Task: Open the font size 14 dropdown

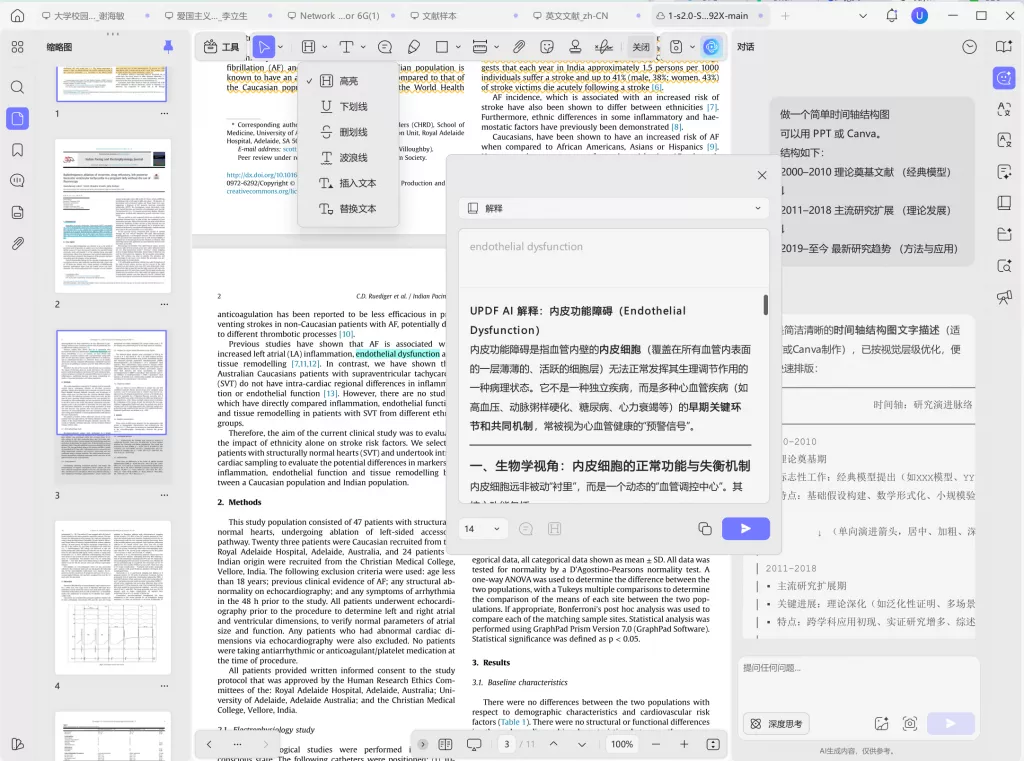Action: click(x=483, y=529)
